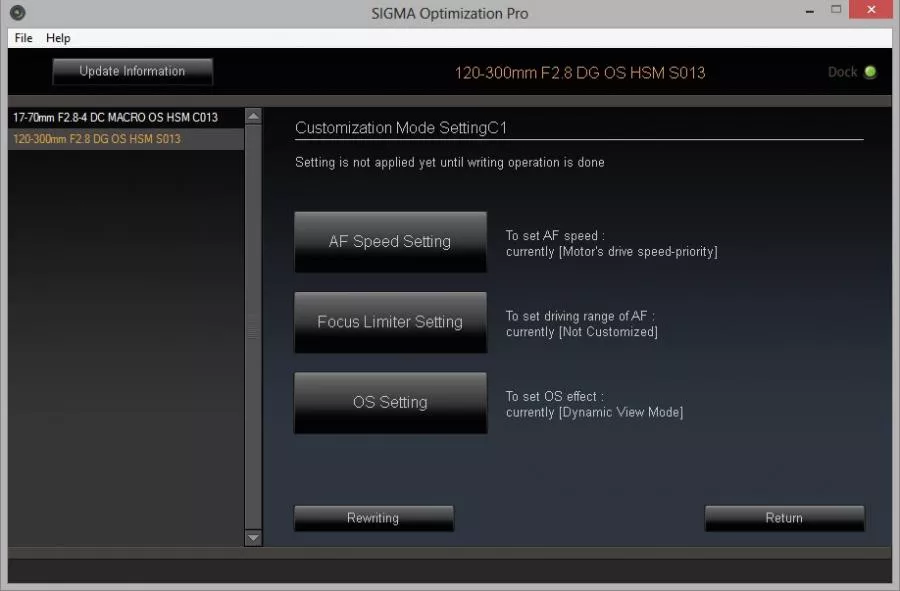Maximize the SIGMA Optimization Pro window

point(836,11)
